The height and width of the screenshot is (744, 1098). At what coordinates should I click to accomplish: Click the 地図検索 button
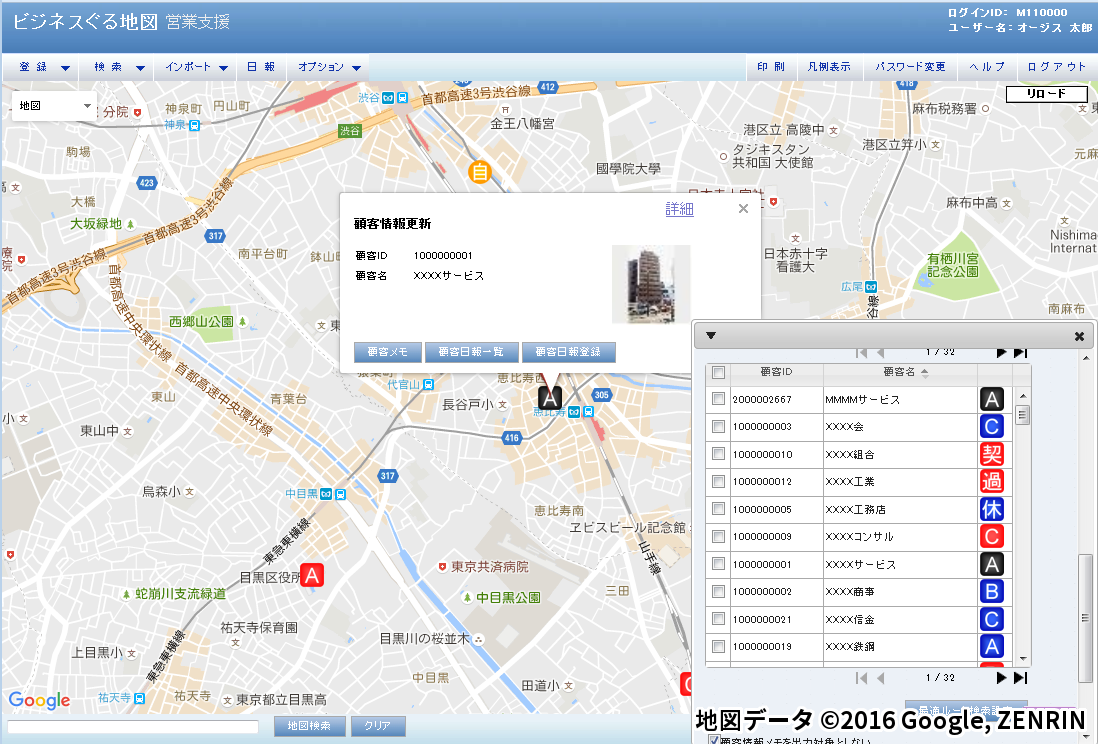pos(309,726)
